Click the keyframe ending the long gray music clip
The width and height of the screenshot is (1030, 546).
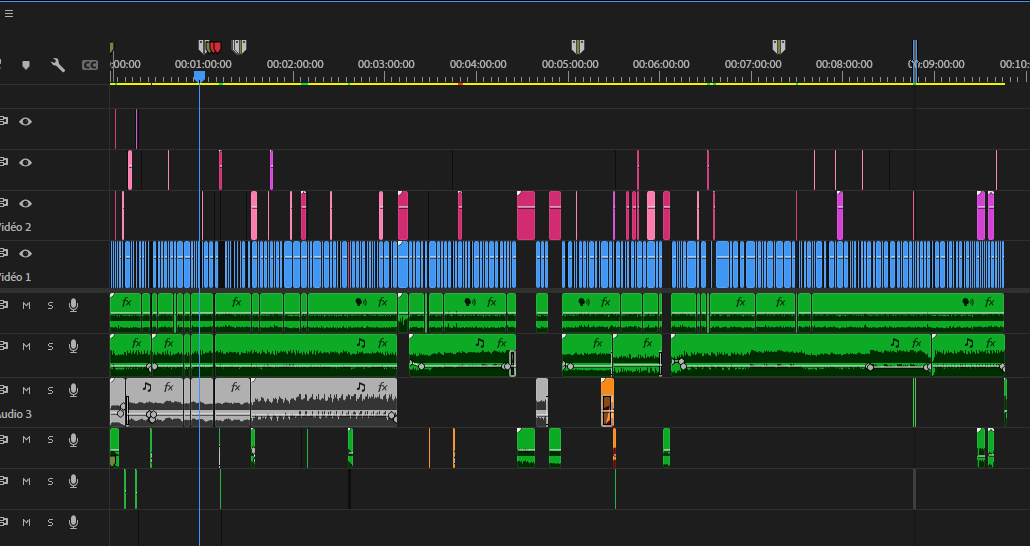point(392,416)
